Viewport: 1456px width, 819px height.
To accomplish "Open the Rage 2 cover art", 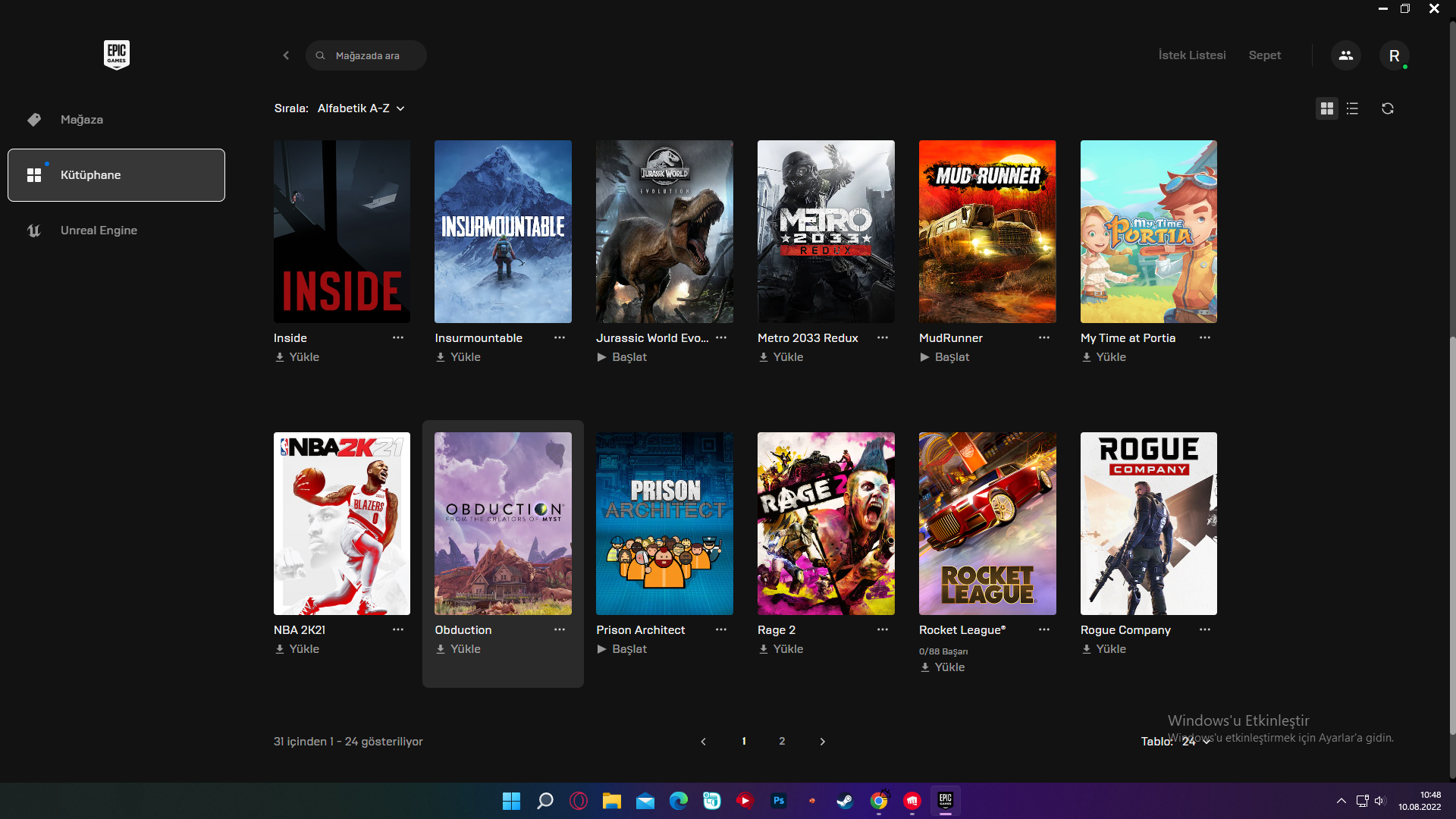I will pyautogui.click(x=826, y=523).
